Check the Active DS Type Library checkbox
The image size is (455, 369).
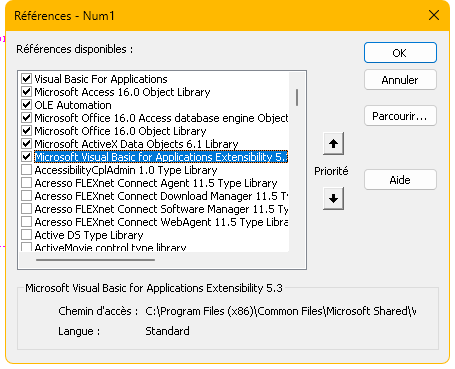pyautogui.click(x=26, y=235)
